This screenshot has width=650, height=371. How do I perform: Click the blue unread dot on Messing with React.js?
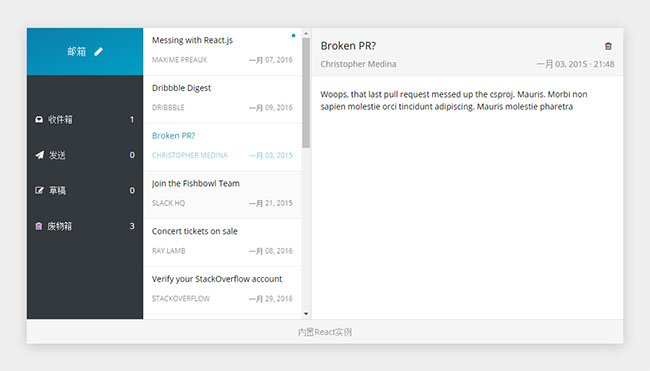[x=293, y=36]
